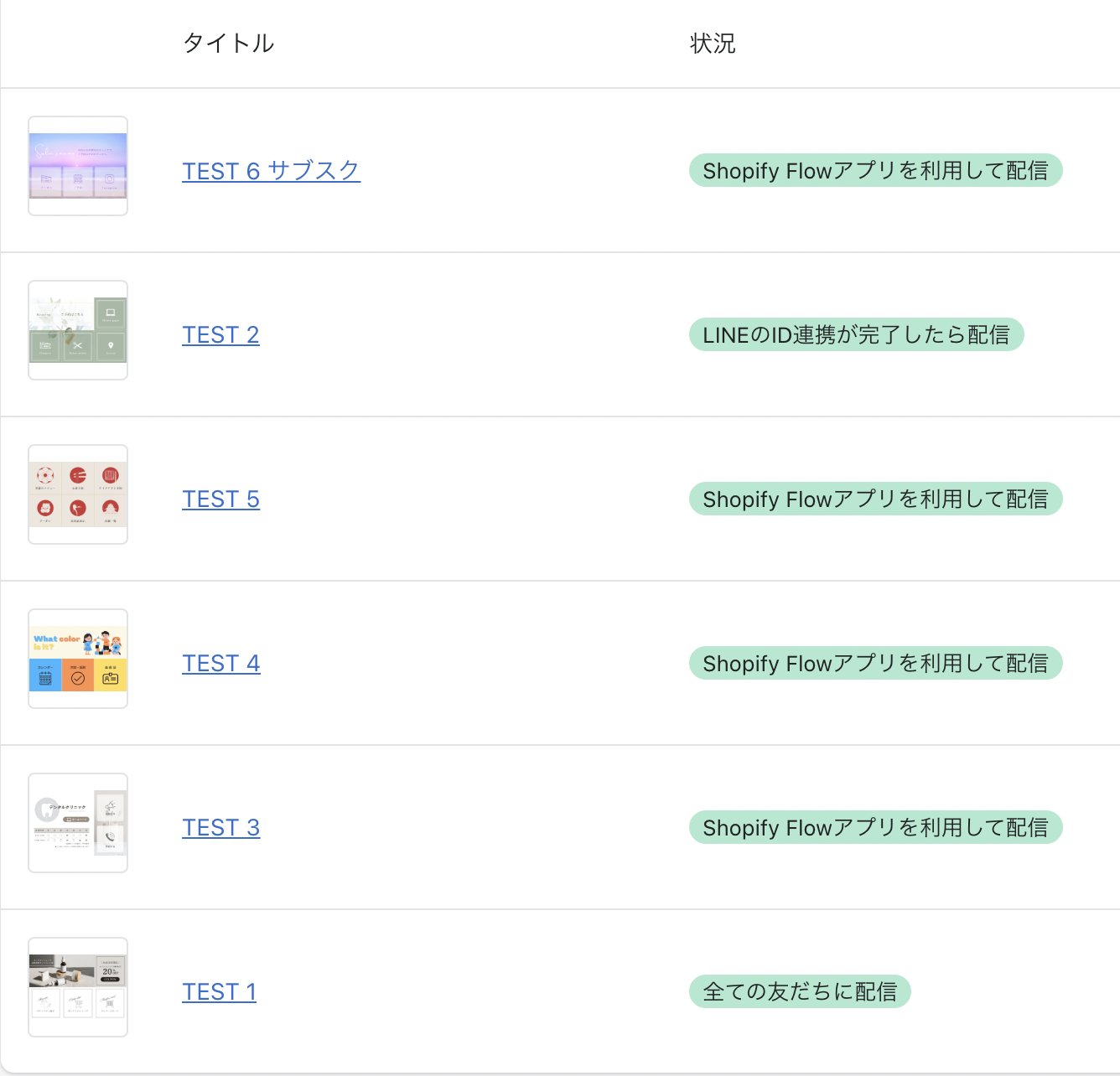Click the 状況 column header
Viewport: 1120px width, 1076px height.
tap(712, 44)
